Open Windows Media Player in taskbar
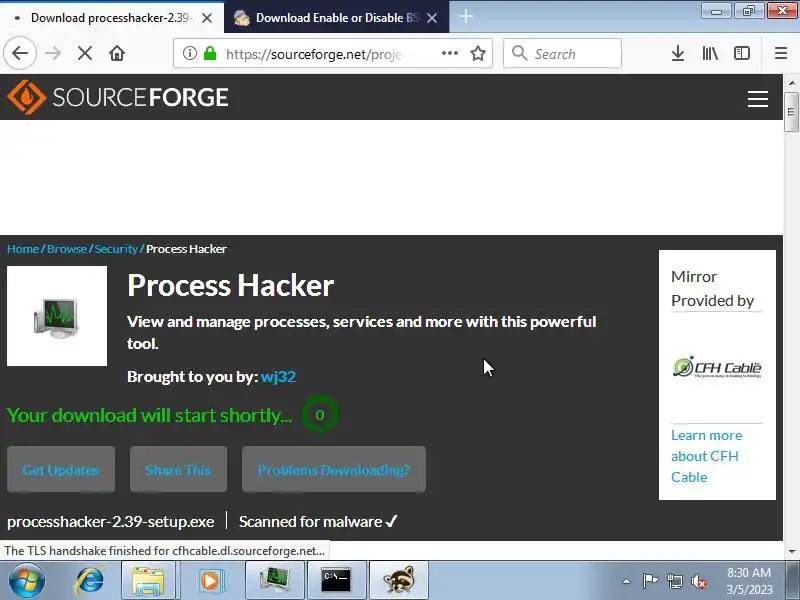The image size is (800, 600). [x=210, y=580]
